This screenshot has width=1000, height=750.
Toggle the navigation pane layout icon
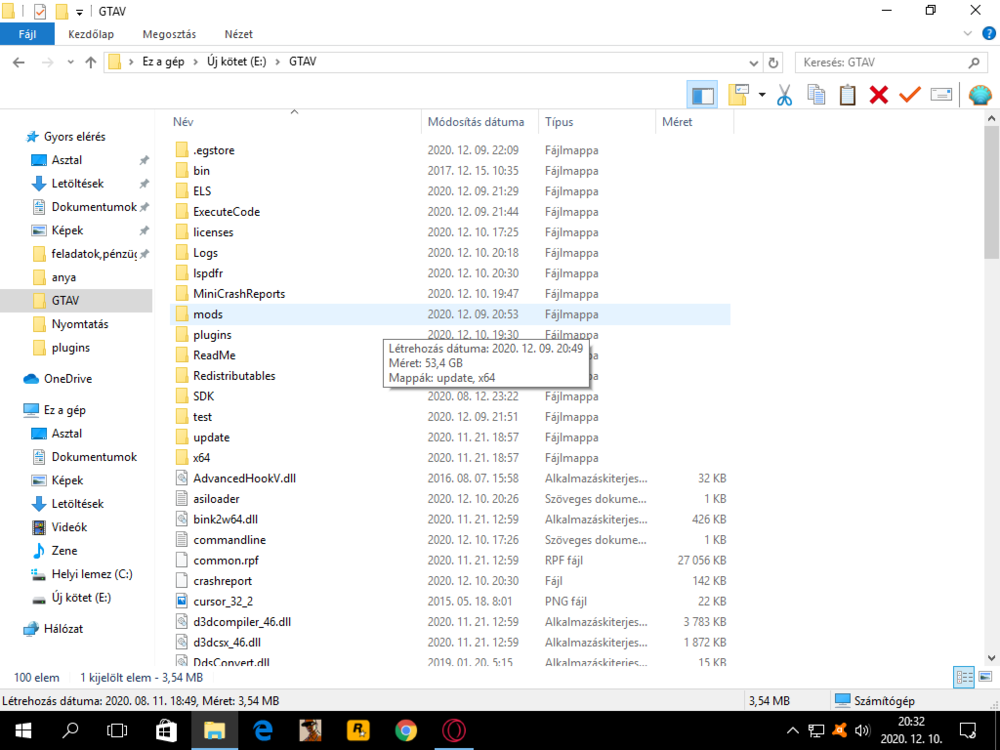pos(702,95)
